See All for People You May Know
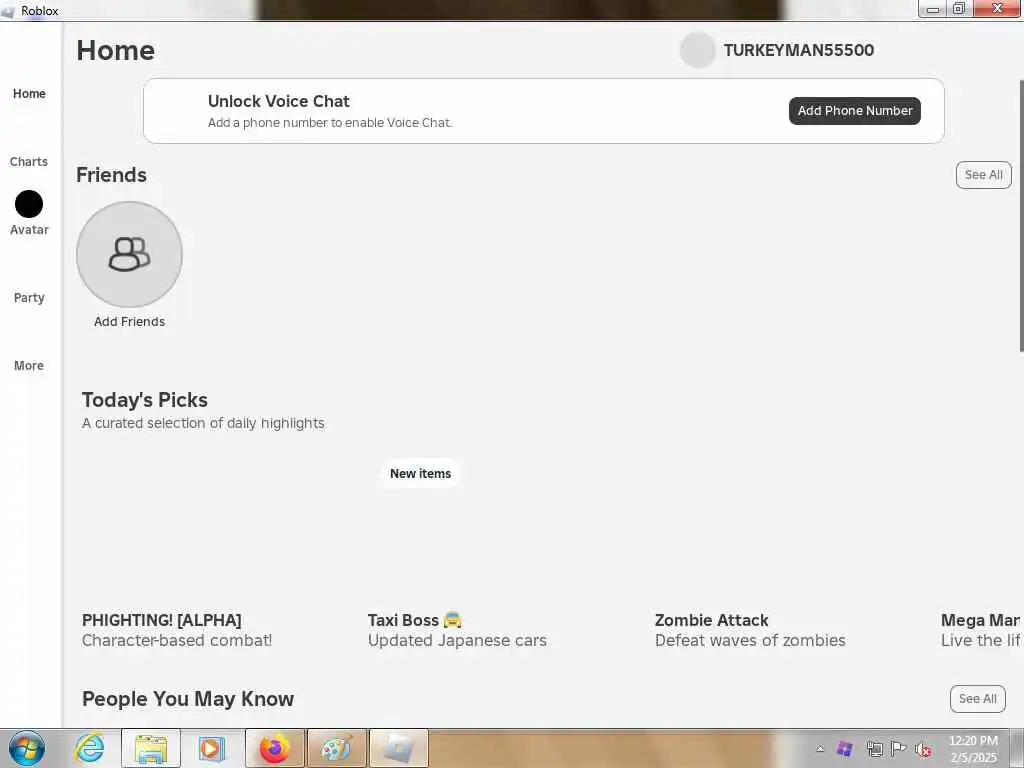This screenshot has width=1024, height=768. 978,699
